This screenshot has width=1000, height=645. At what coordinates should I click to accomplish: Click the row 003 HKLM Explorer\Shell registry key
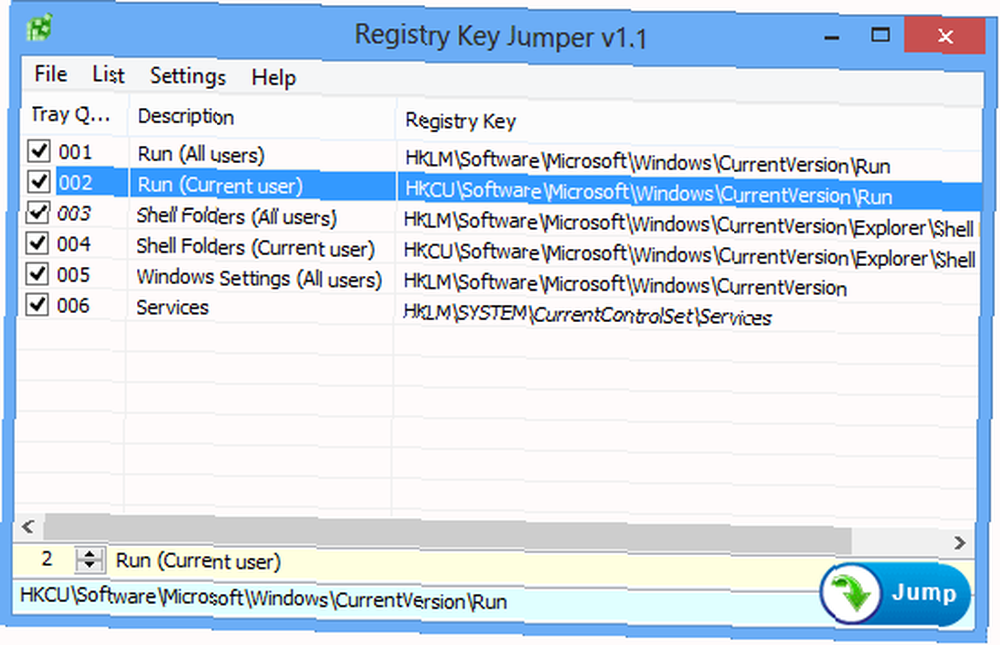tap(689, 225)
